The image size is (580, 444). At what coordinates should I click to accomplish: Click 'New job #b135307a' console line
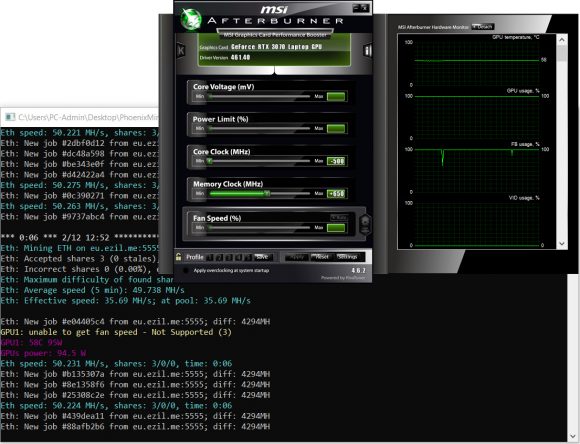click(135, 374)
